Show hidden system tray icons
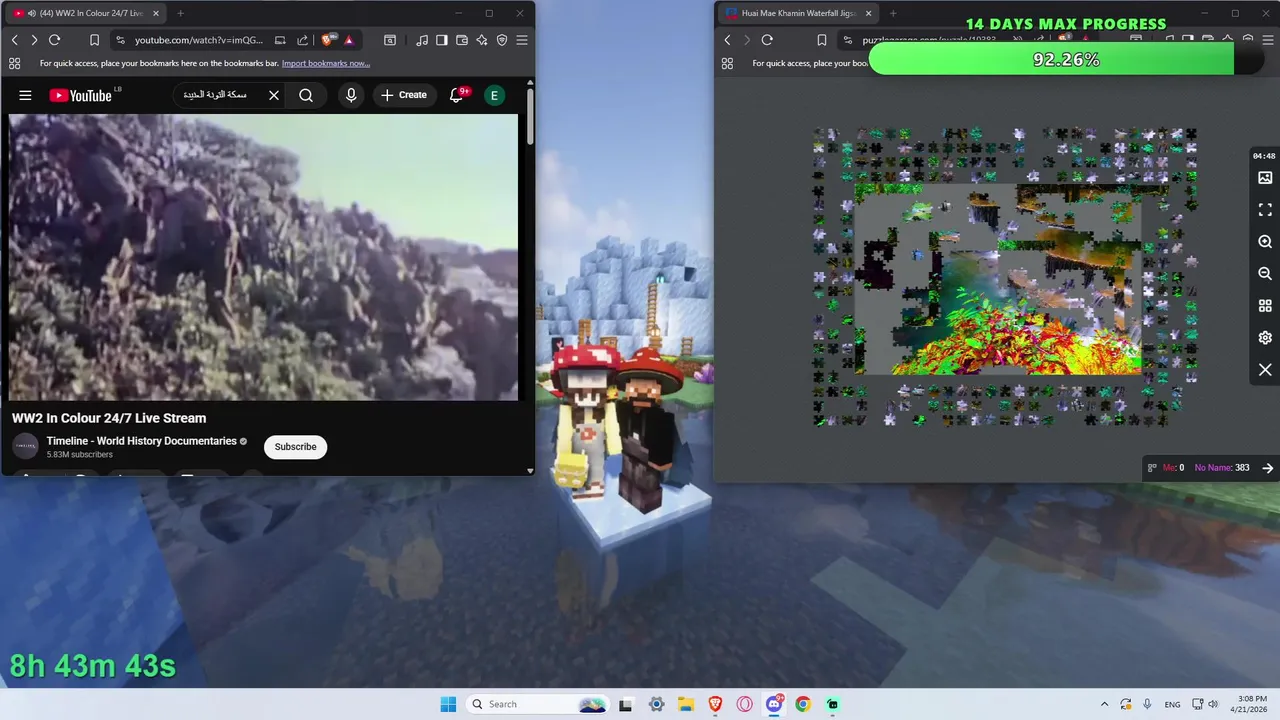1280x720 pixels. (1104, 704)
